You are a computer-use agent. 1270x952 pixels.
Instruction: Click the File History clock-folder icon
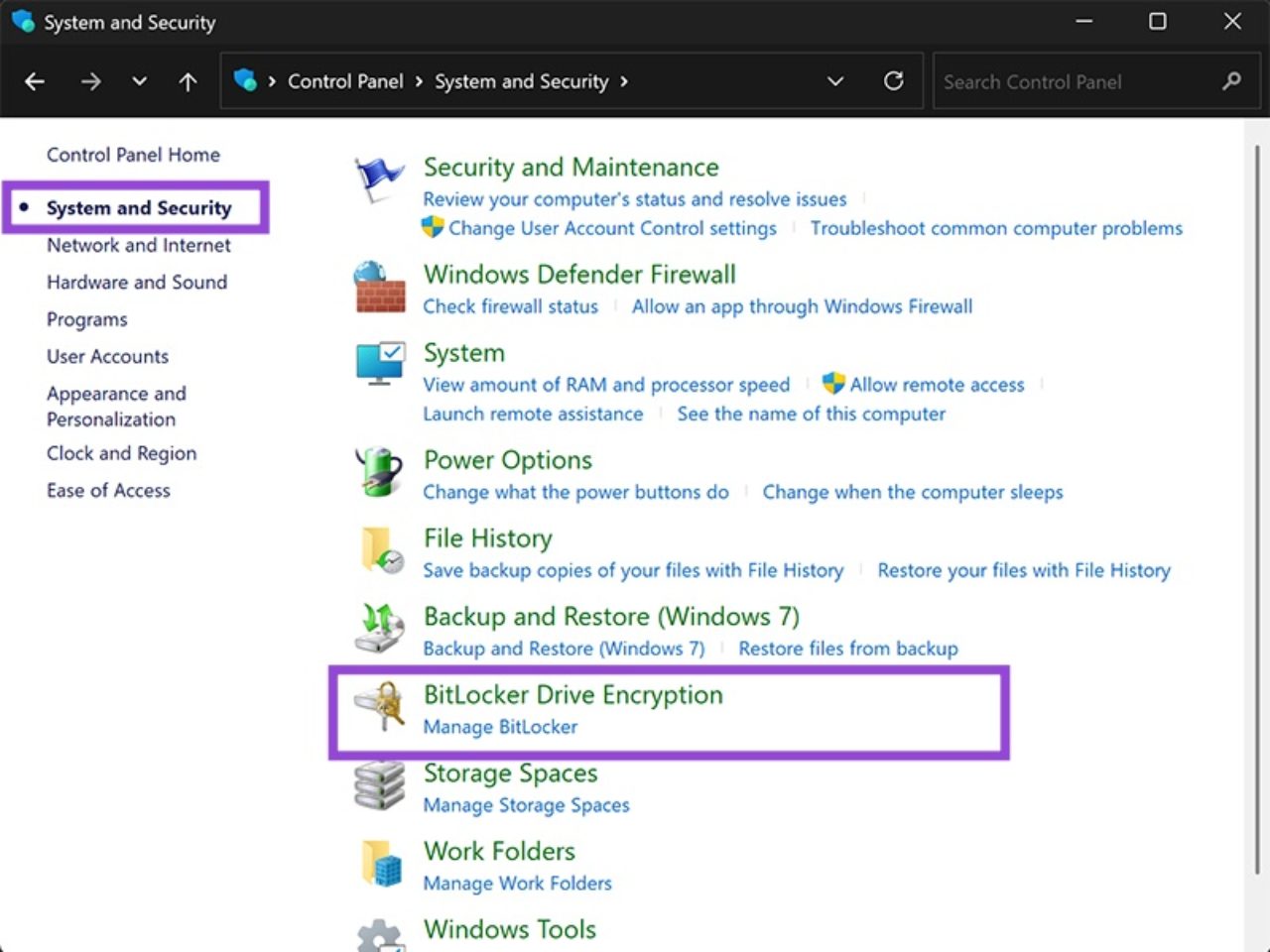click(x=379, y=551)
